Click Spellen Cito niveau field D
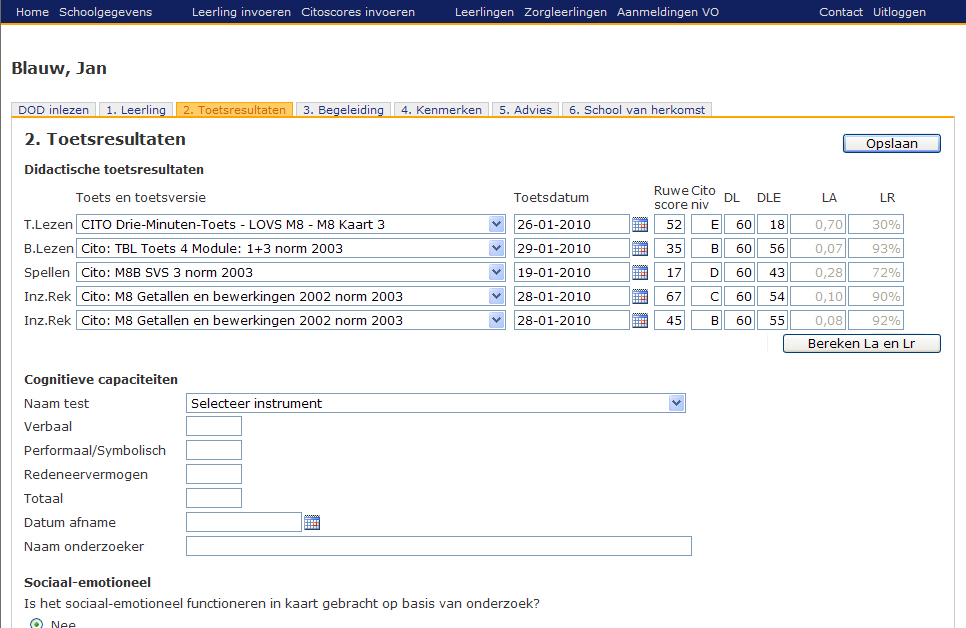Viewport: 966px width, 628px height. coord(706,272)
